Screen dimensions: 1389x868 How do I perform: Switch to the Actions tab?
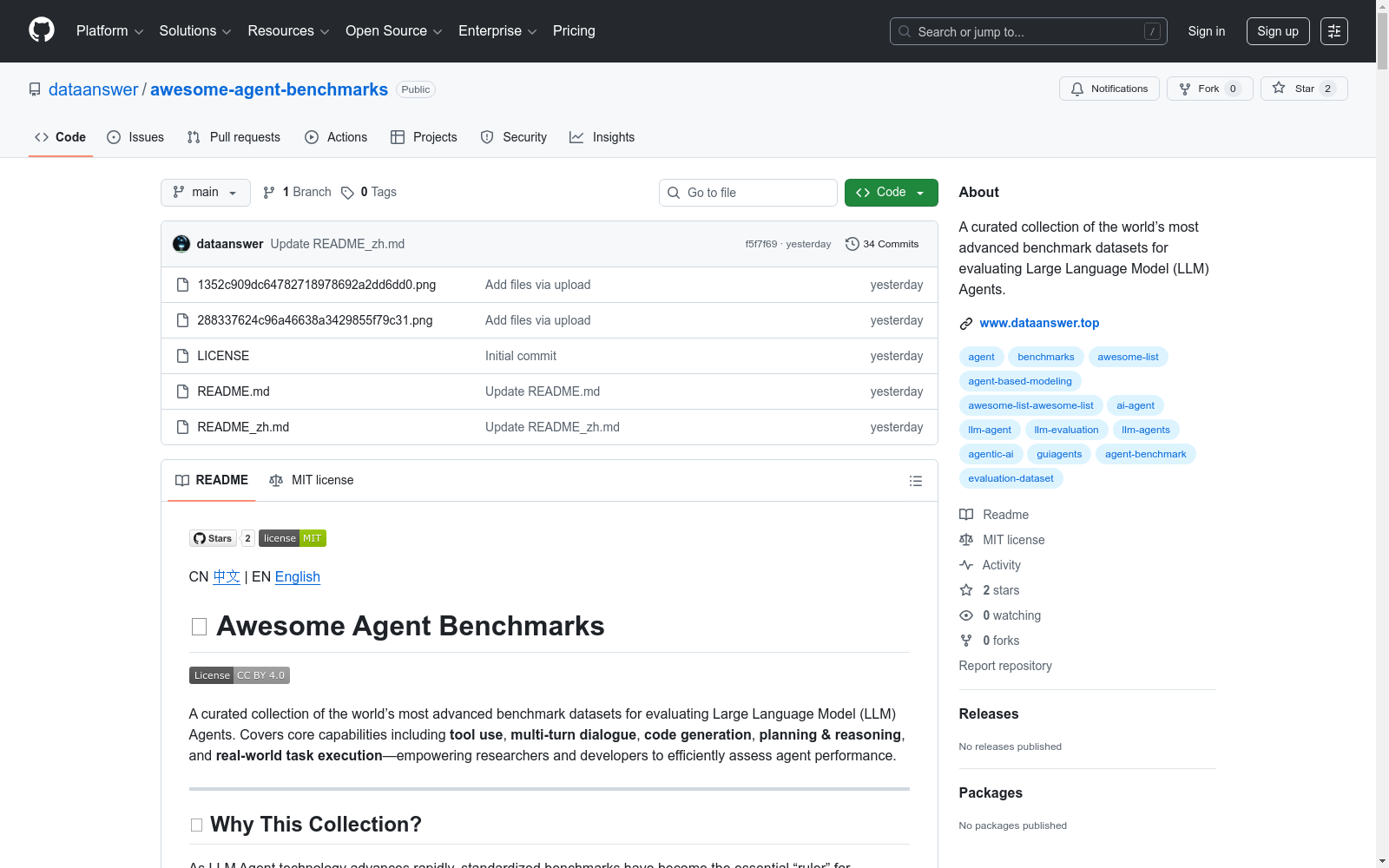(336, 137)
